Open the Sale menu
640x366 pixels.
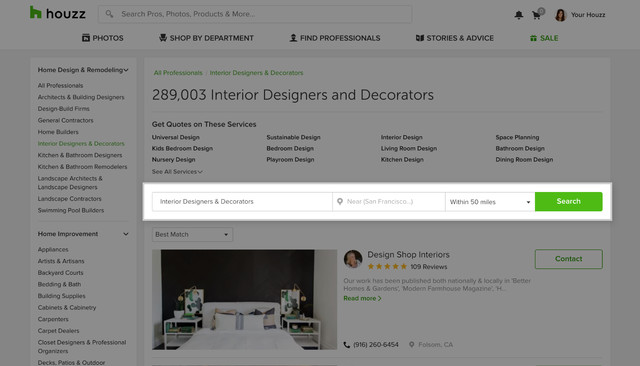coord(544,38)
